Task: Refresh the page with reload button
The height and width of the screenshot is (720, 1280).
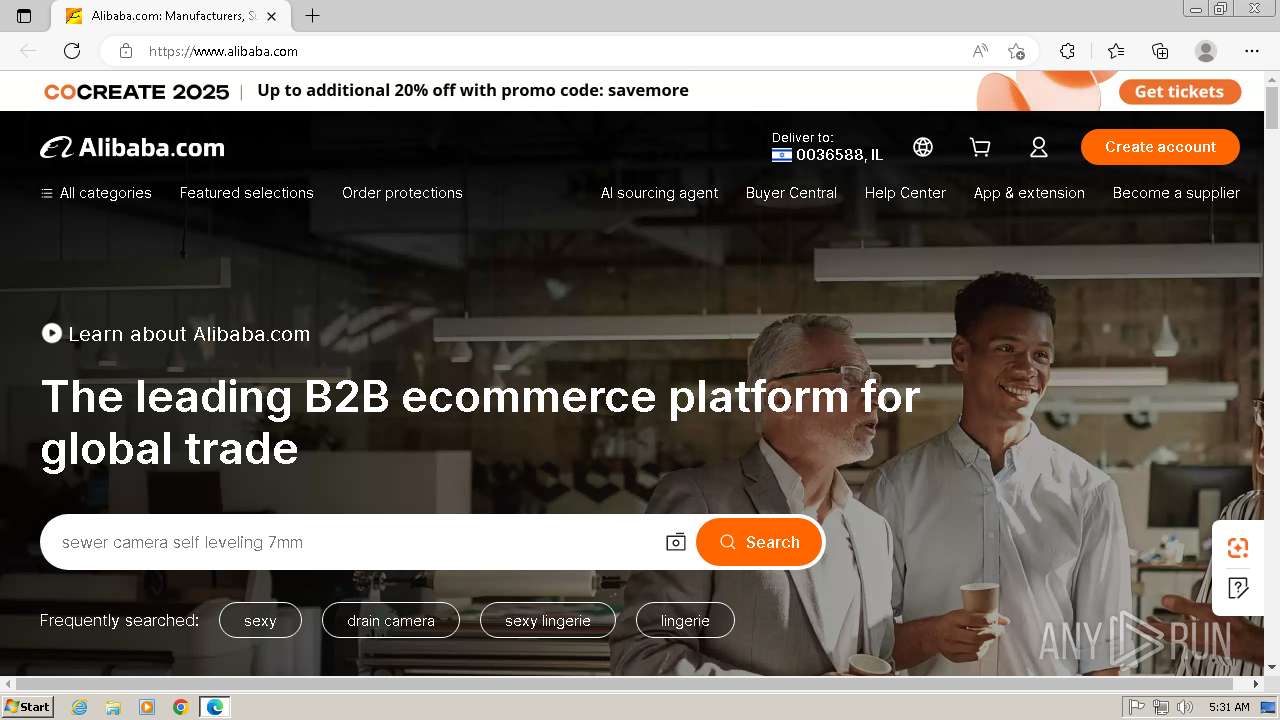Action: coord(72,51)
